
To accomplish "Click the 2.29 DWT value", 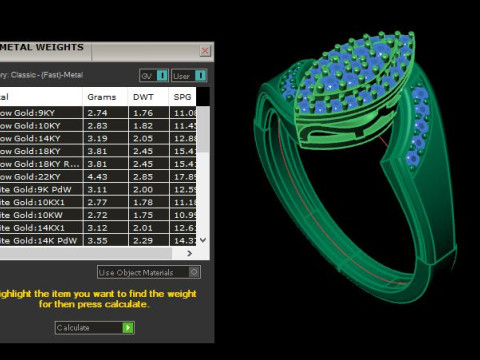I will (143, 241).
